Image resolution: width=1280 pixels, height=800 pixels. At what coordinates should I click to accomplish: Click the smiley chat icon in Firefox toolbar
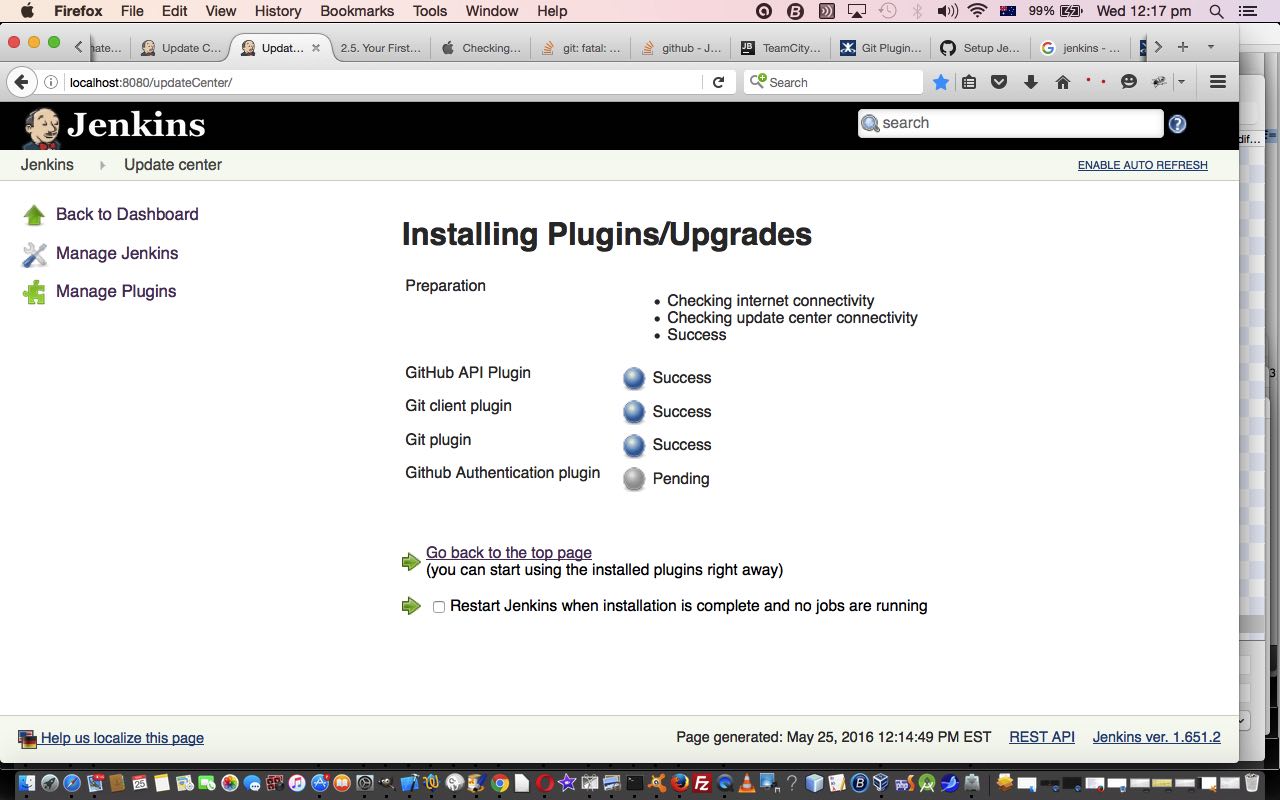coord(1129,82)
